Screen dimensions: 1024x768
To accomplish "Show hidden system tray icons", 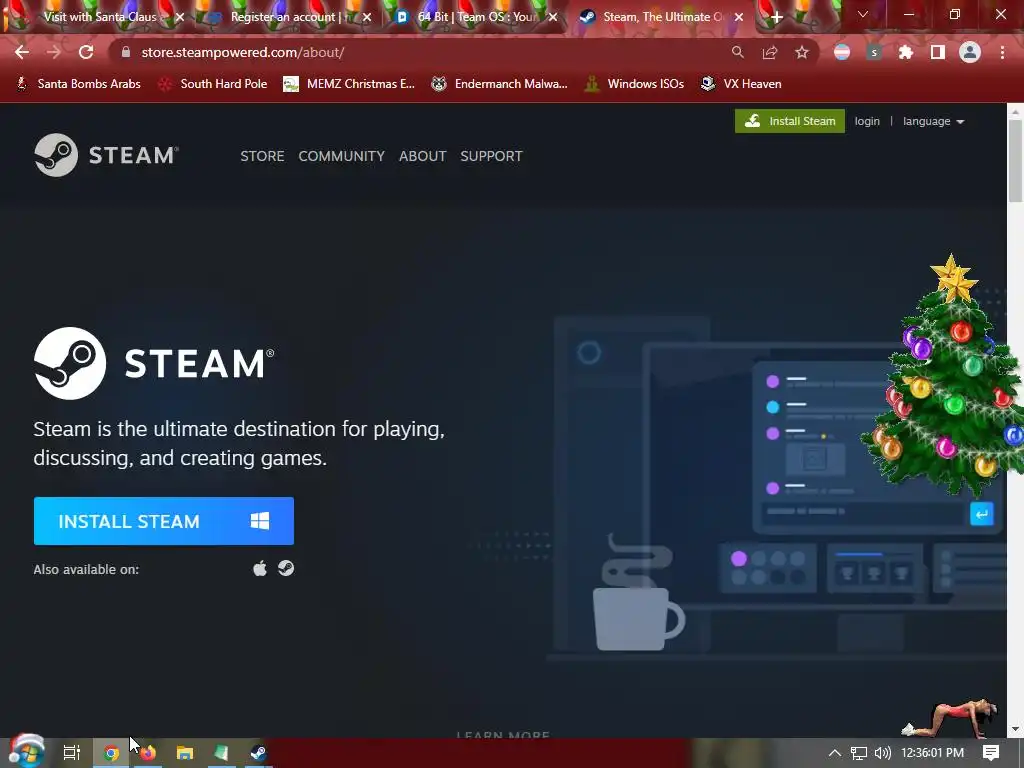I will [x=835, y=753].
